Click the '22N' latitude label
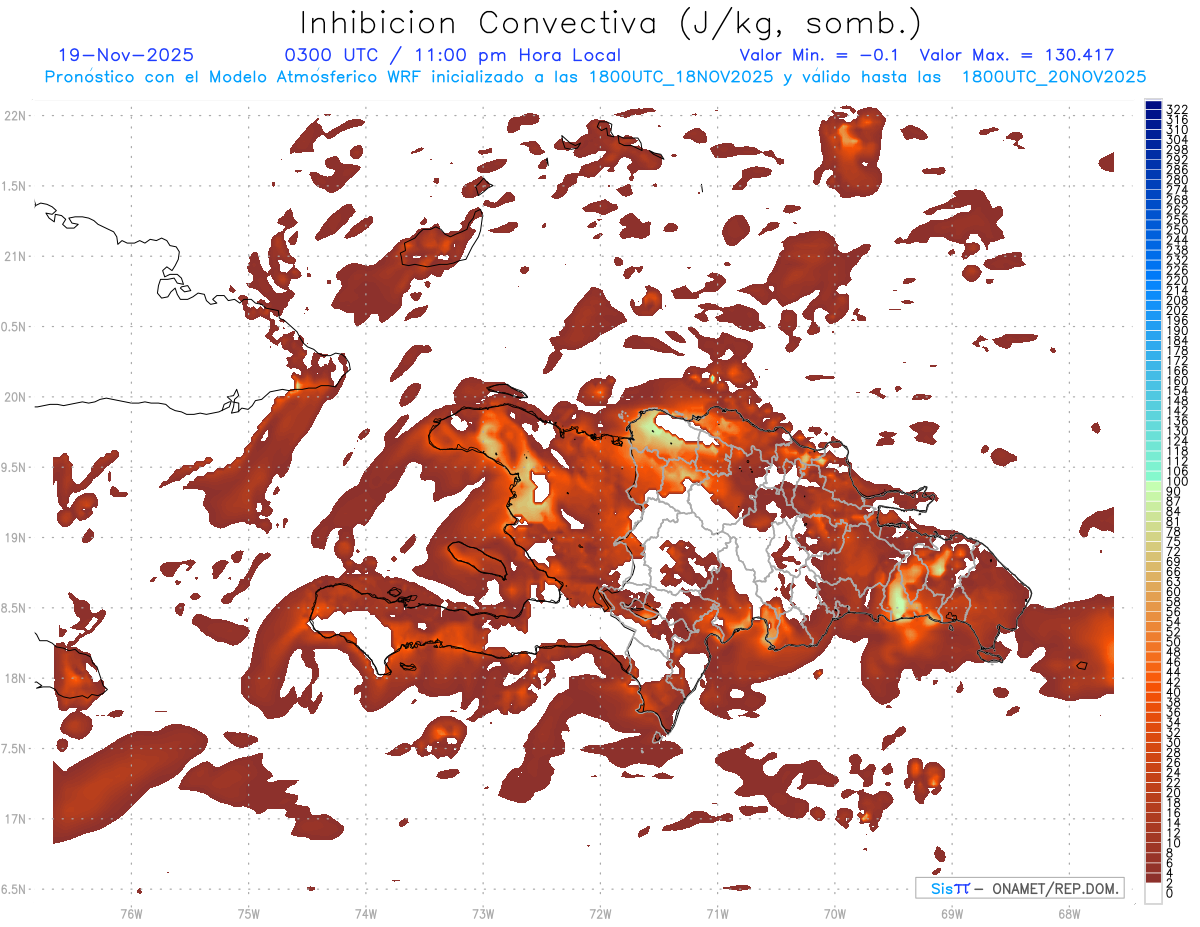The width and height of the screenshot is (1200, 927). tap(15, 116)
